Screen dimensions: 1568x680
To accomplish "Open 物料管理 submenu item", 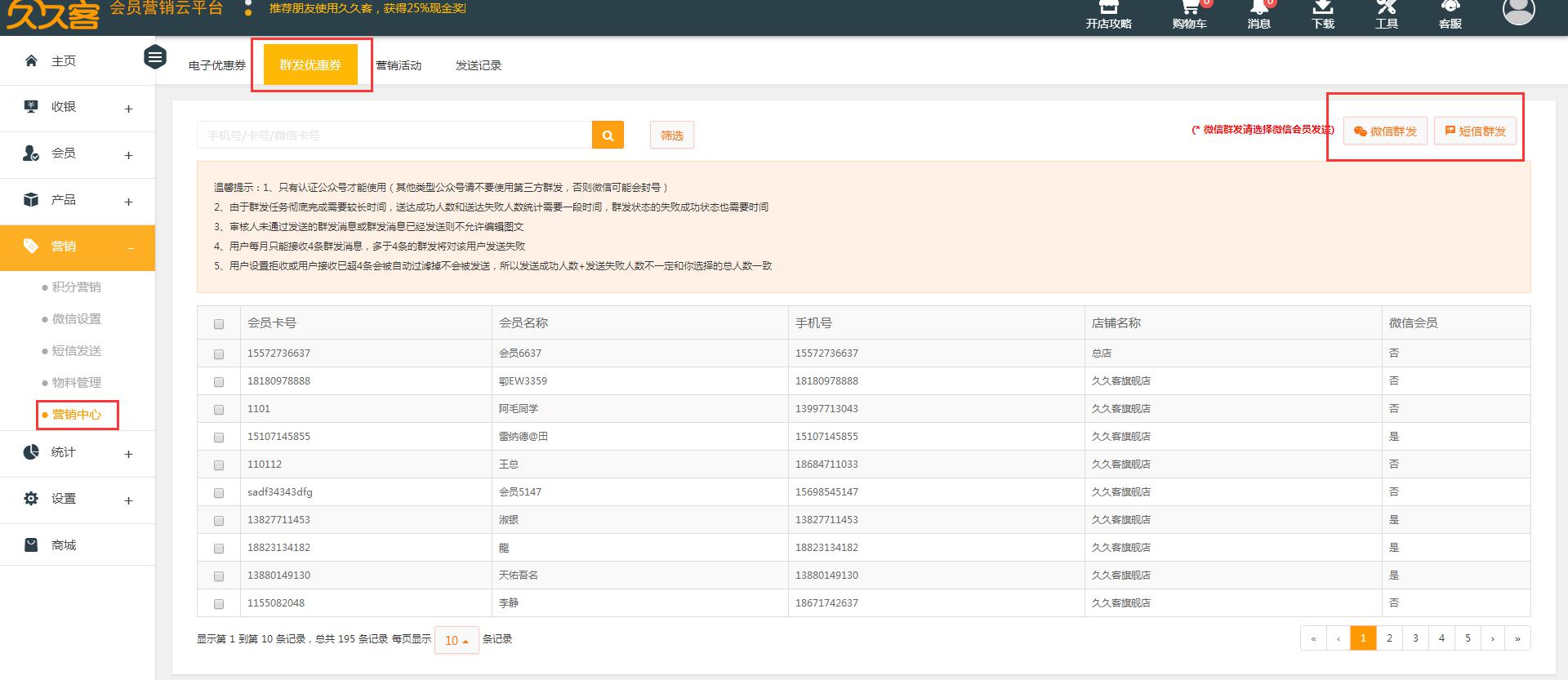I will click(76, 383).
